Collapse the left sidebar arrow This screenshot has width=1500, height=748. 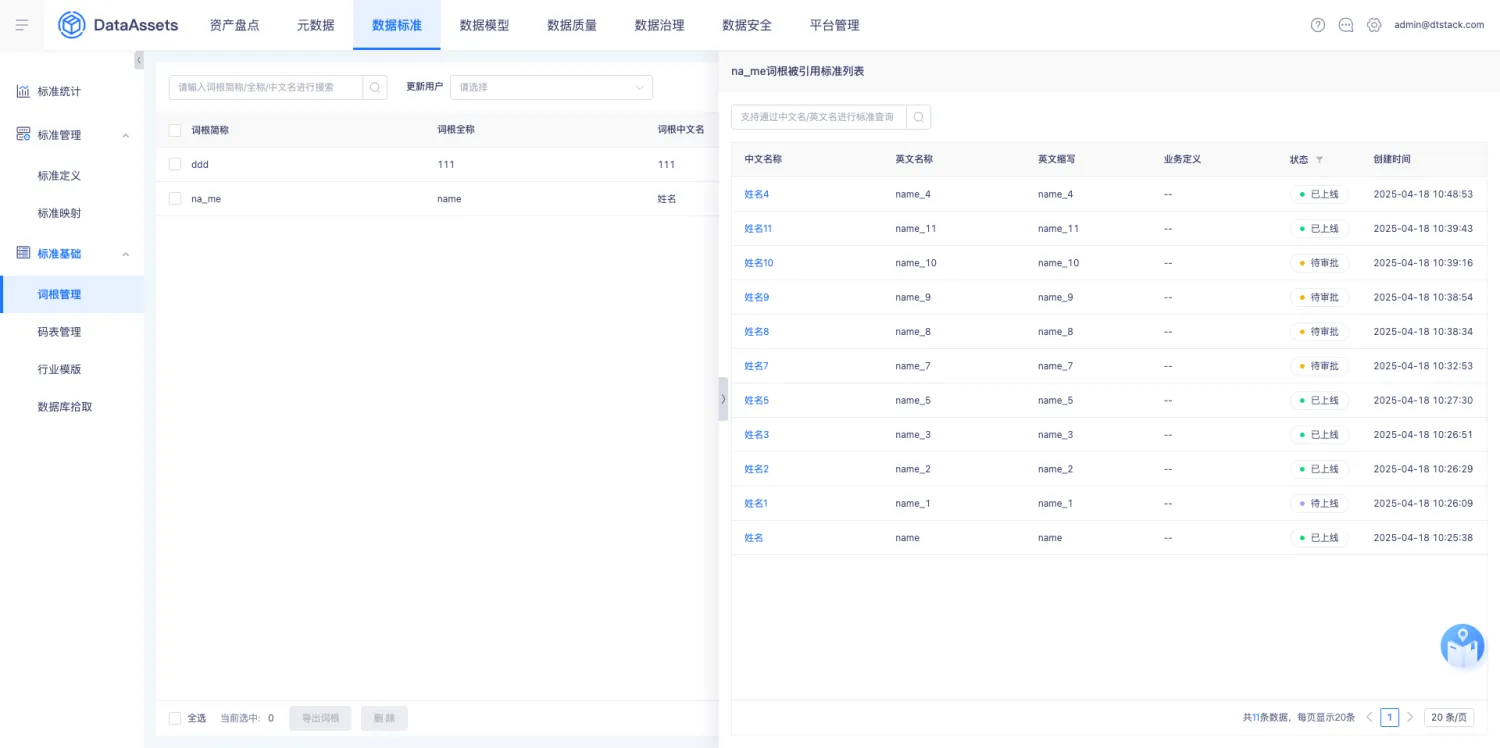[139, 61]
